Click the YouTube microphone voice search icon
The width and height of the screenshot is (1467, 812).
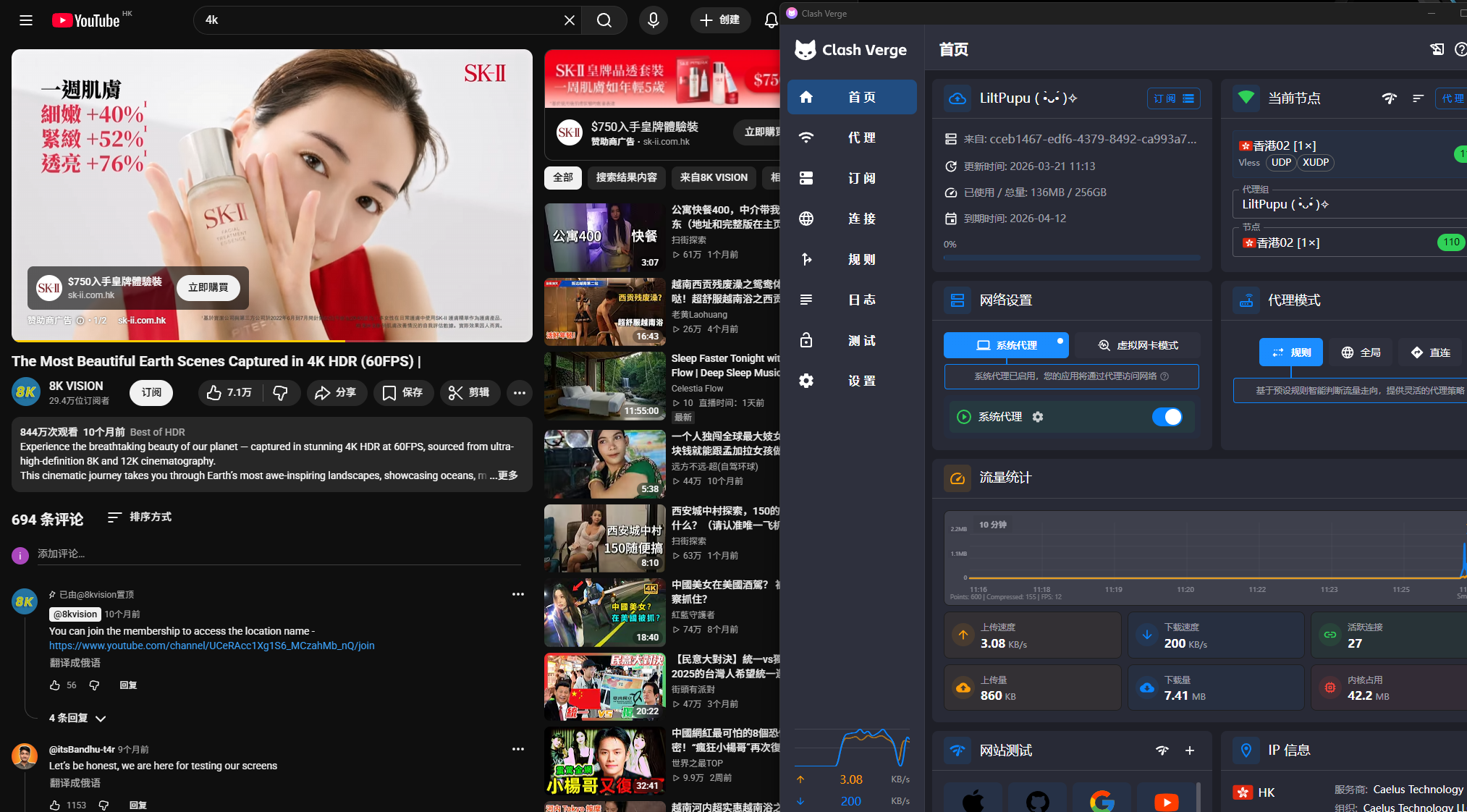tap(653, 20)
